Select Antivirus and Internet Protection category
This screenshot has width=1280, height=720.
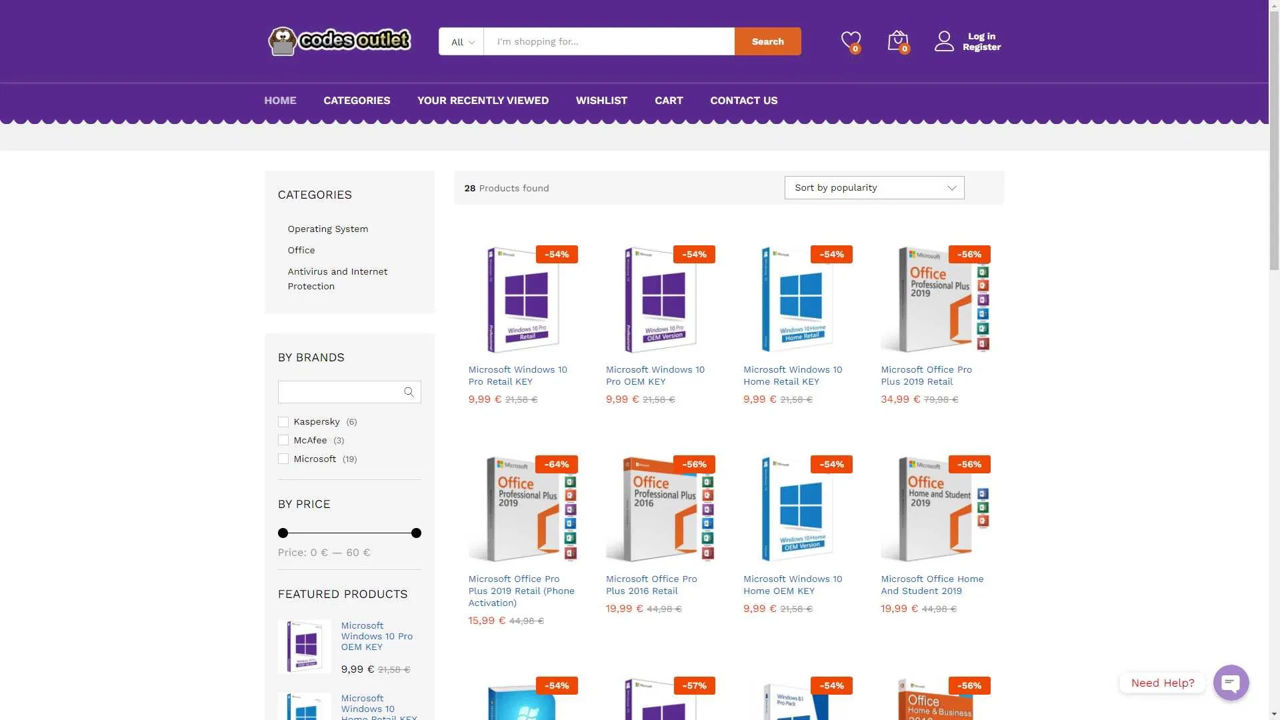338,279
